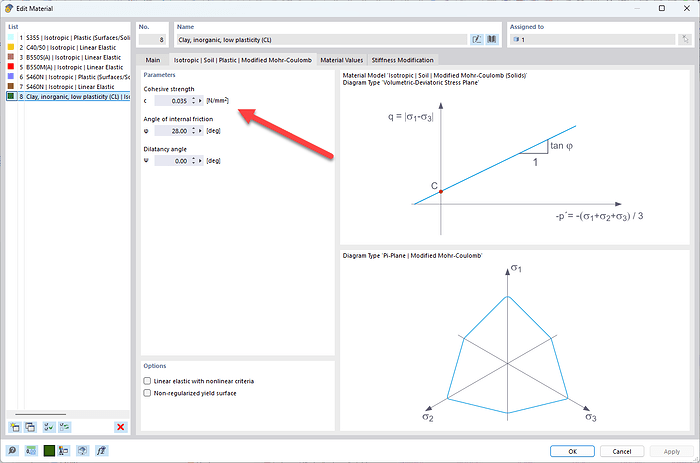Delete selected material with red X

click(121, 427)
